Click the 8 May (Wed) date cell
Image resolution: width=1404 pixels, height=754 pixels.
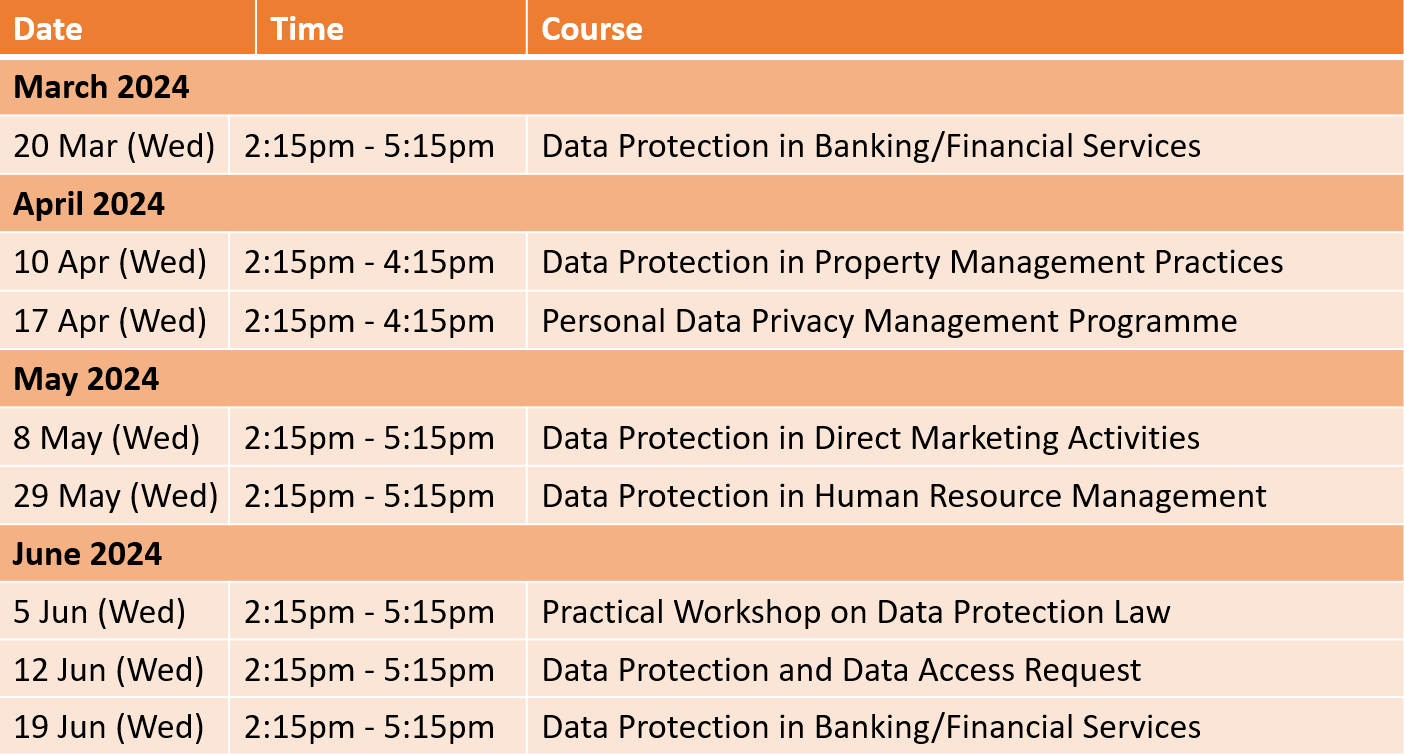coord(114,437)
